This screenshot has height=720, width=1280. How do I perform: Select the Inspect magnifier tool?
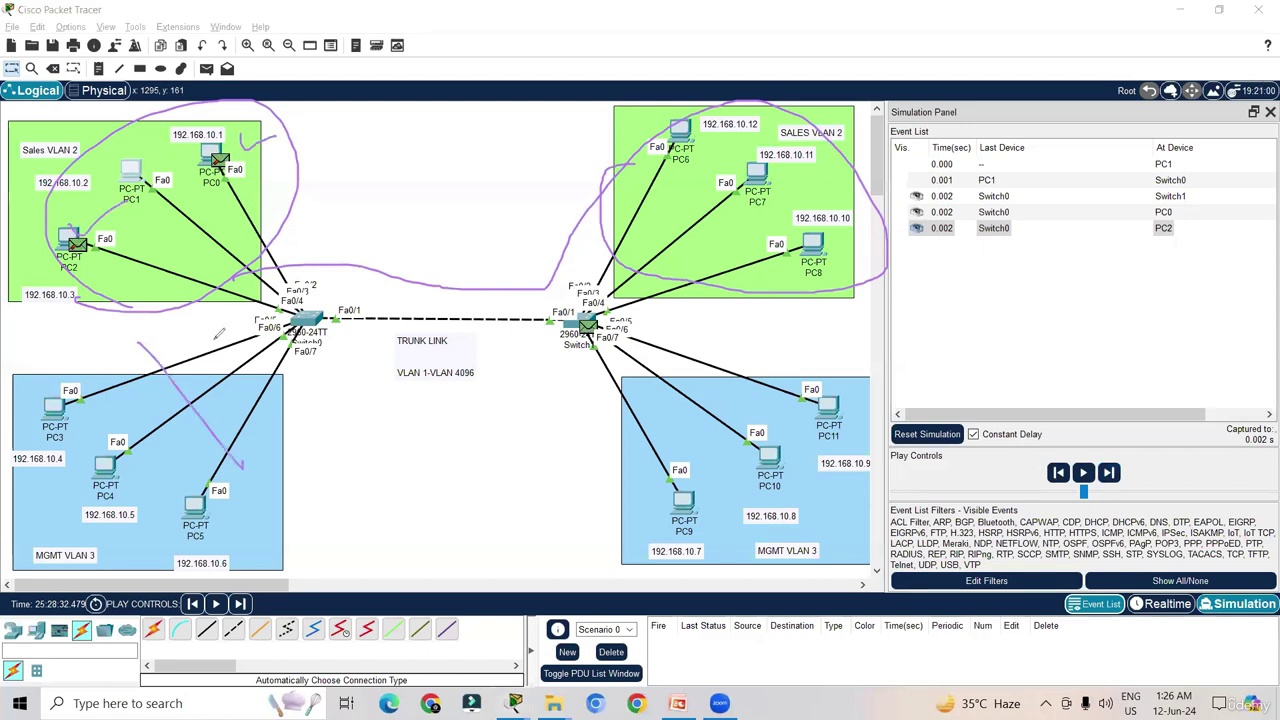pyautogui.click(x=32, y=69)
